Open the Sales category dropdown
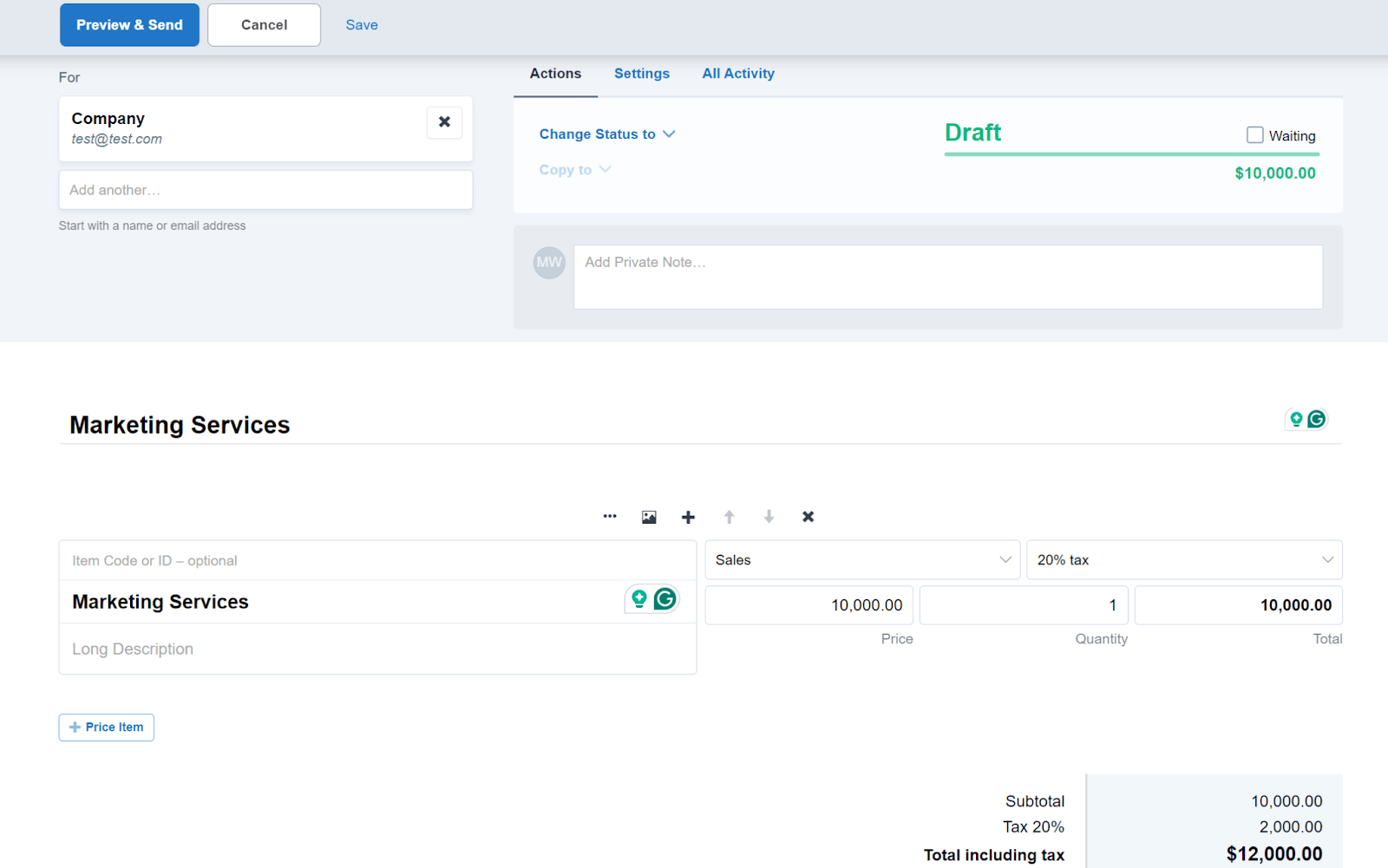The image size is (1388, 868). point(861,560)
